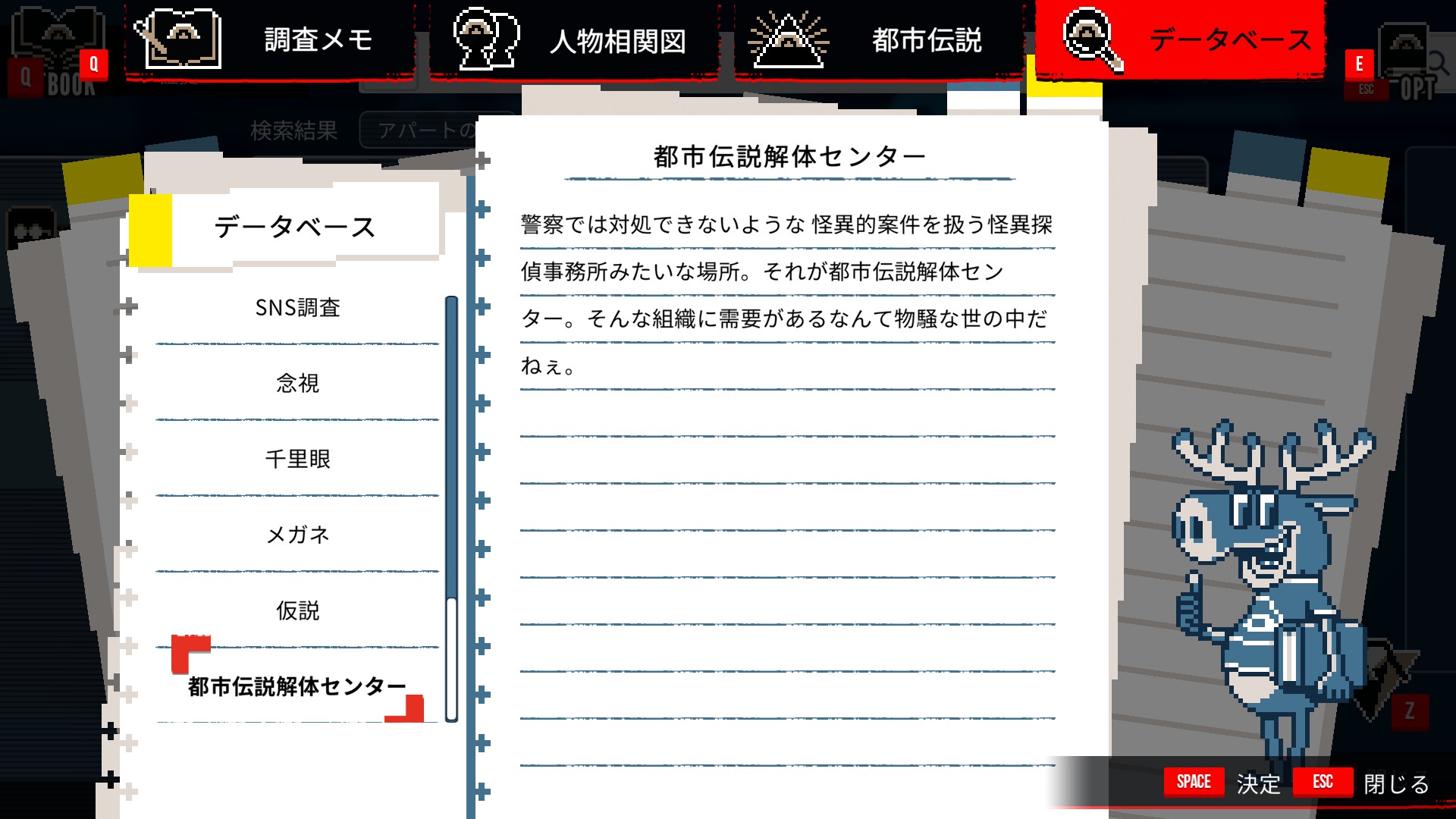Open the 調査メモ tab
Screen dimensions: 1456x819
pos(318,39)
